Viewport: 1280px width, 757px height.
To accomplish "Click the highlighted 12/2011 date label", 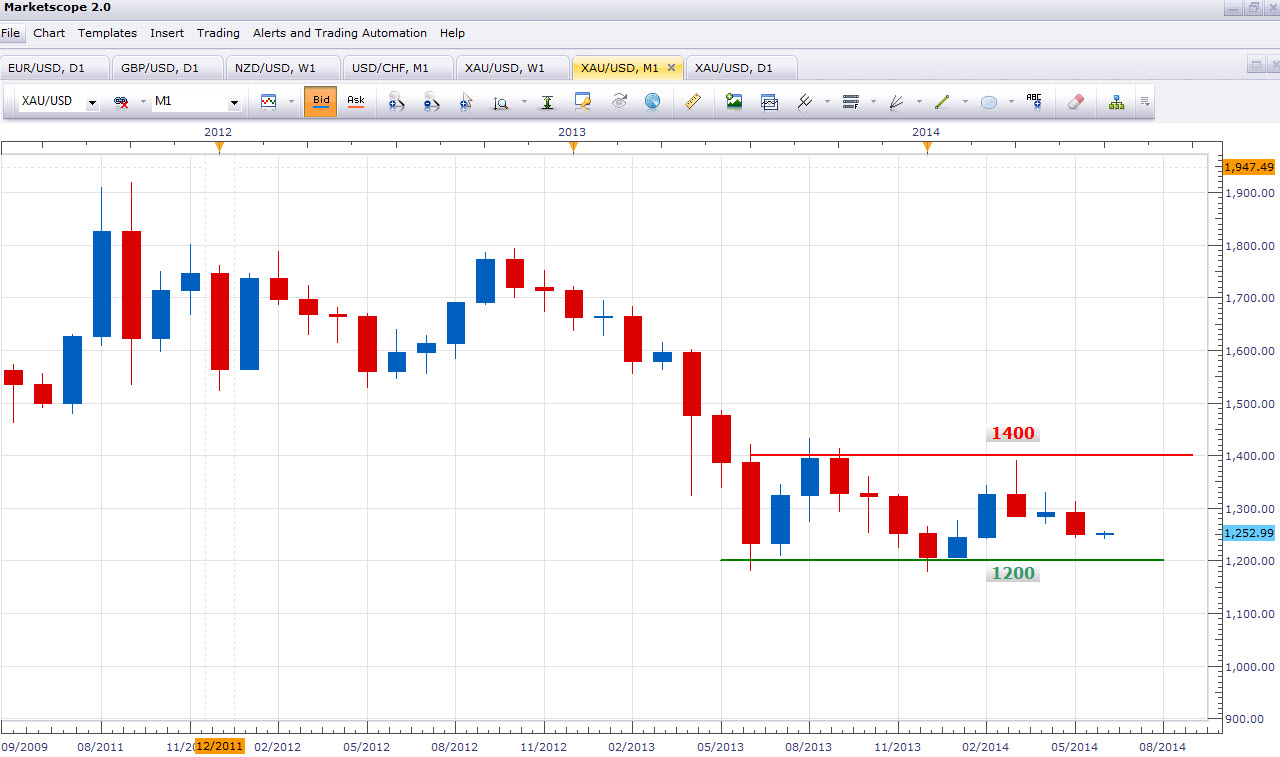I will (219, 746).
